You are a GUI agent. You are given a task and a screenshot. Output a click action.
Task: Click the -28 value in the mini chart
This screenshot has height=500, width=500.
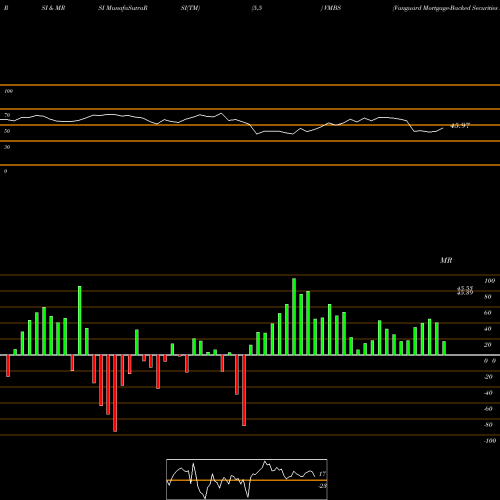(x=322, y=486)
